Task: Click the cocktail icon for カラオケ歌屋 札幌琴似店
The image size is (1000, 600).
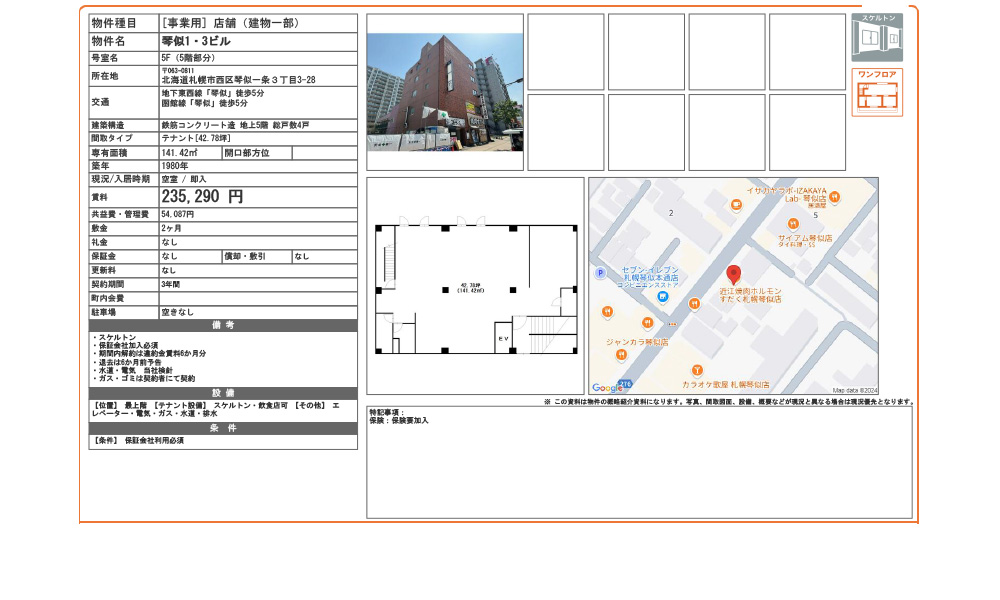Action: [697, 370]
